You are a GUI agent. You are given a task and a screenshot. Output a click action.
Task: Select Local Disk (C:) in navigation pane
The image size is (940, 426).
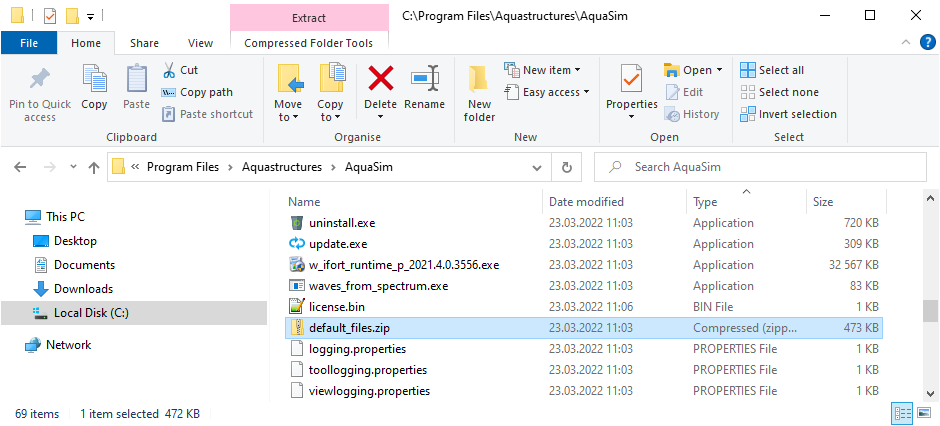tap(134, 313)
